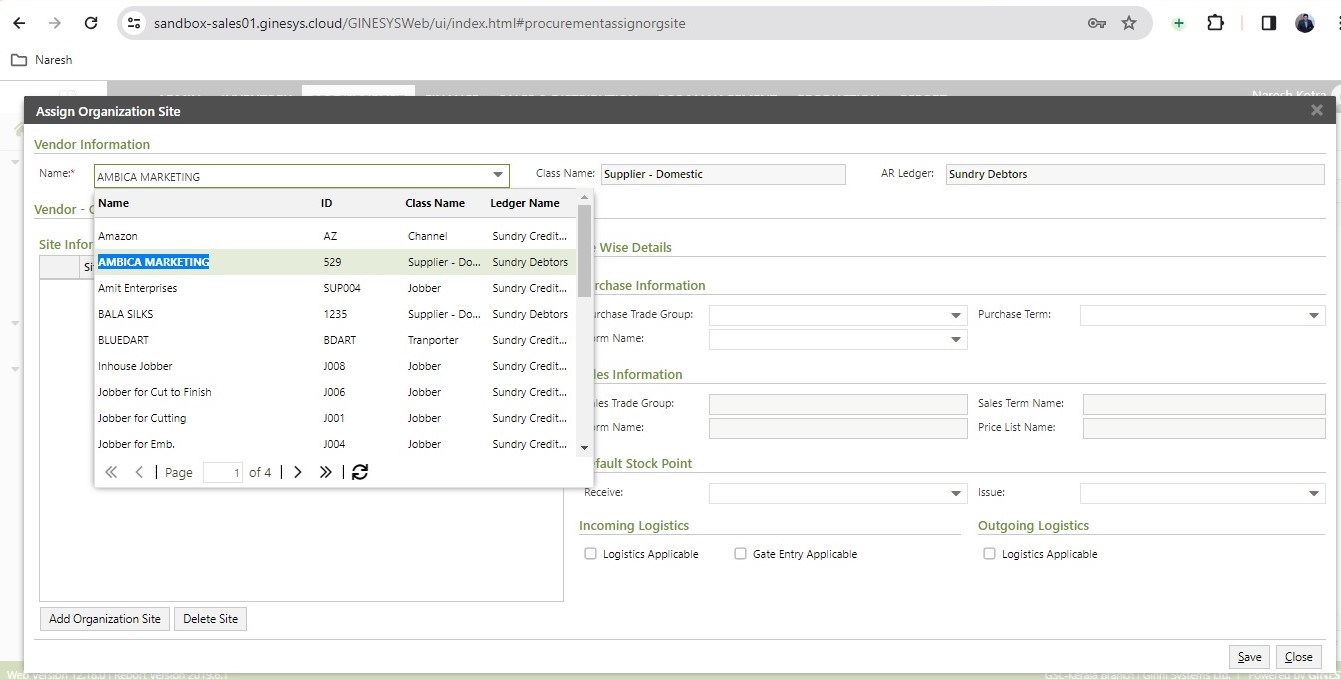1341x679 pixels.
Task: Select Amazon from vendor list
Action: (335, 236)
